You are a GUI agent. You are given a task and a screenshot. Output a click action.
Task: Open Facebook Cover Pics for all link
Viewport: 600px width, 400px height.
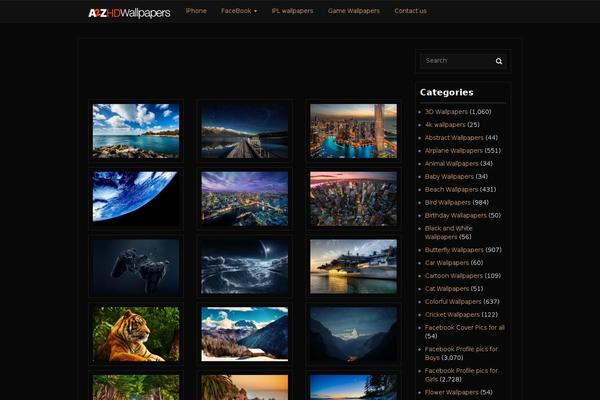[x=465, y=328]
